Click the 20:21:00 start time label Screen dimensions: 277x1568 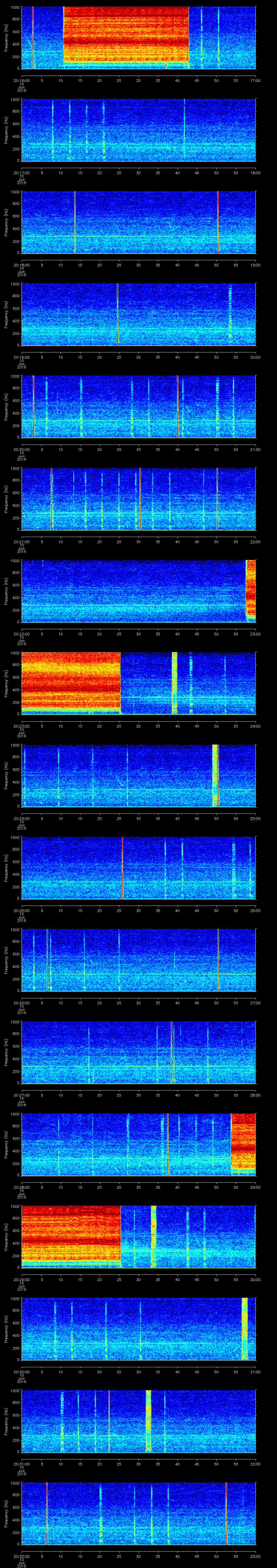coord(21,542)
